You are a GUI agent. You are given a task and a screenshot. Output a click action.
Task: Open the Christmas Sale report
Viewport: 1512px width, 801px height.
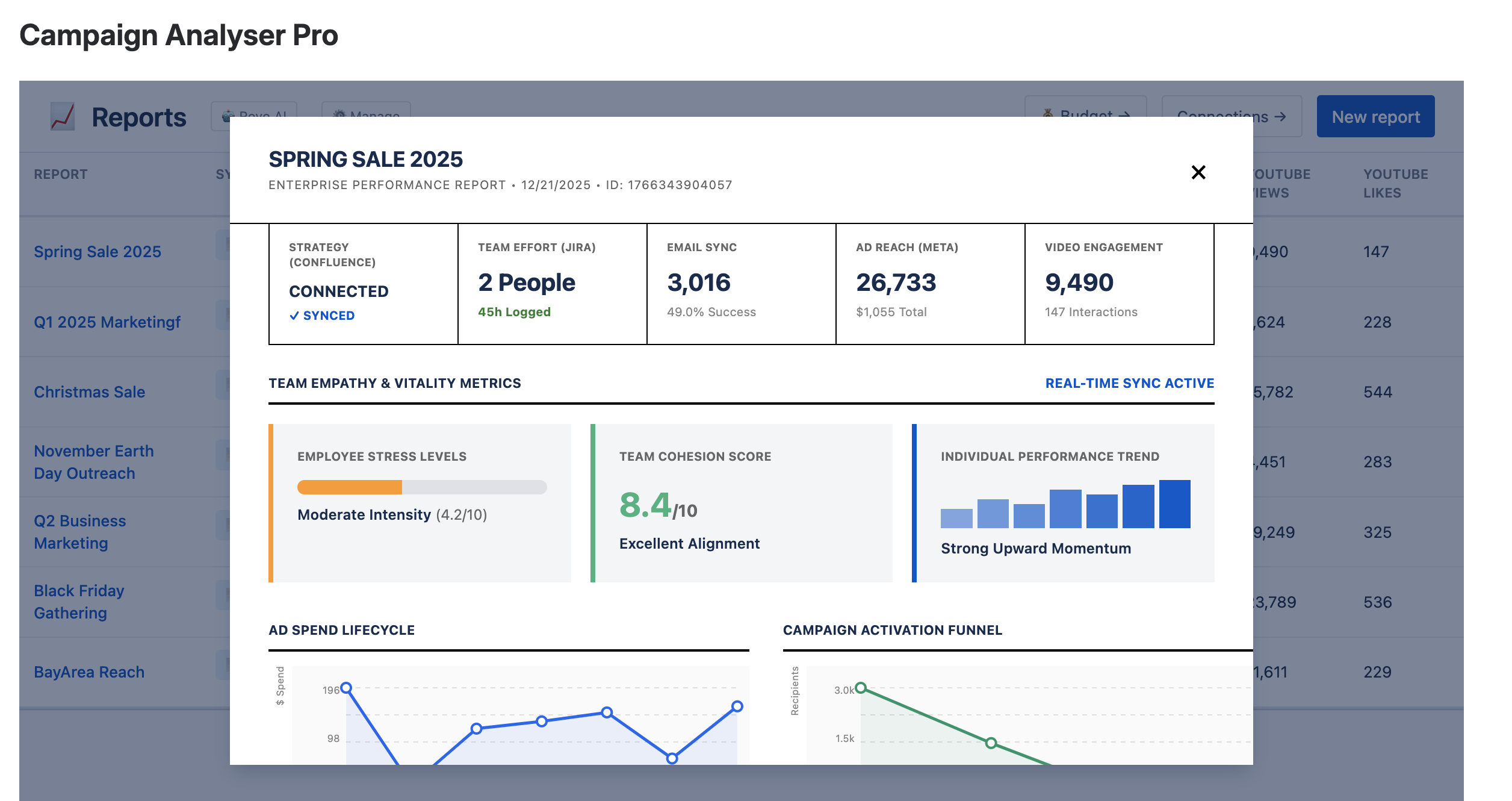coord(89,392)
